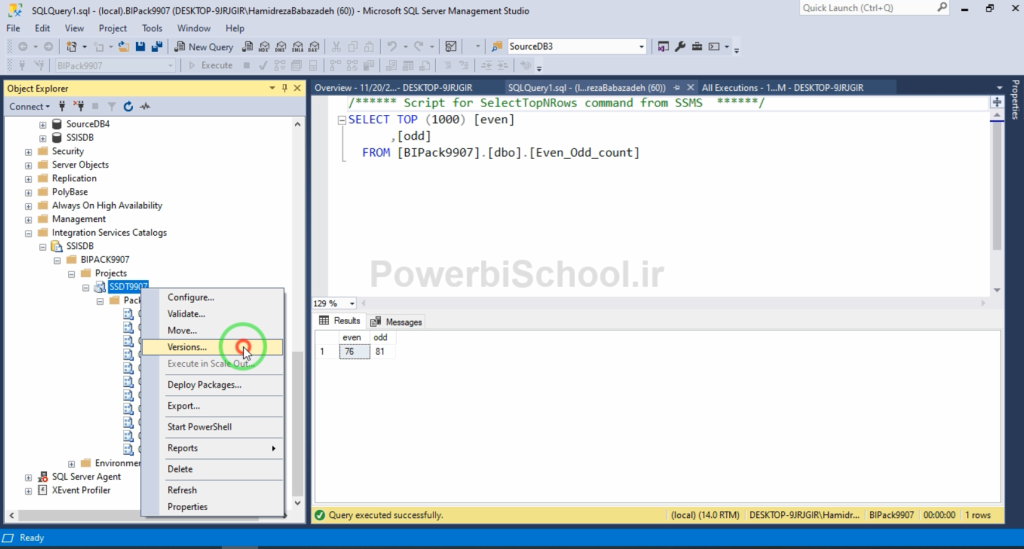Open the Tools menu

152,28
